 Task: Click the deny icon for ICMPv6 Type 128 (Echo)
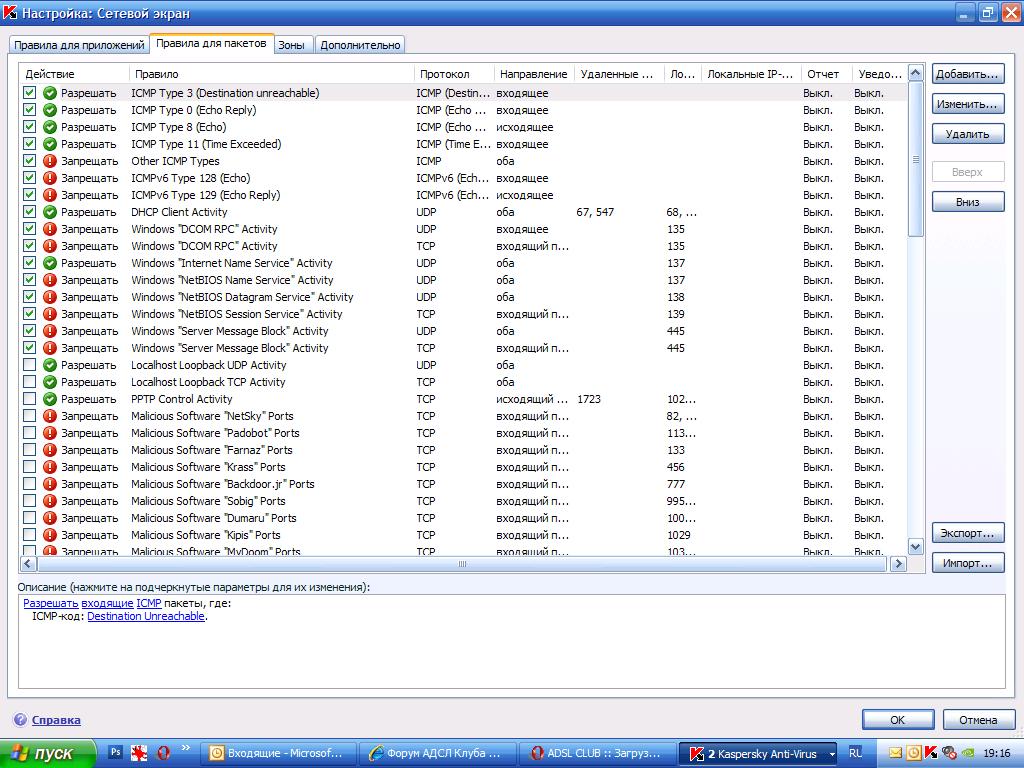50,178
